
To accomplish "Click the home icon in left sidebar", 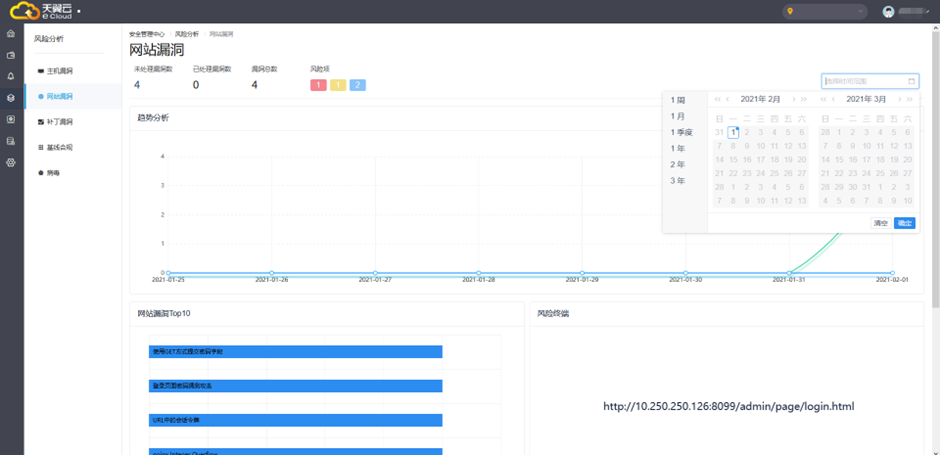I will (11, 34).
